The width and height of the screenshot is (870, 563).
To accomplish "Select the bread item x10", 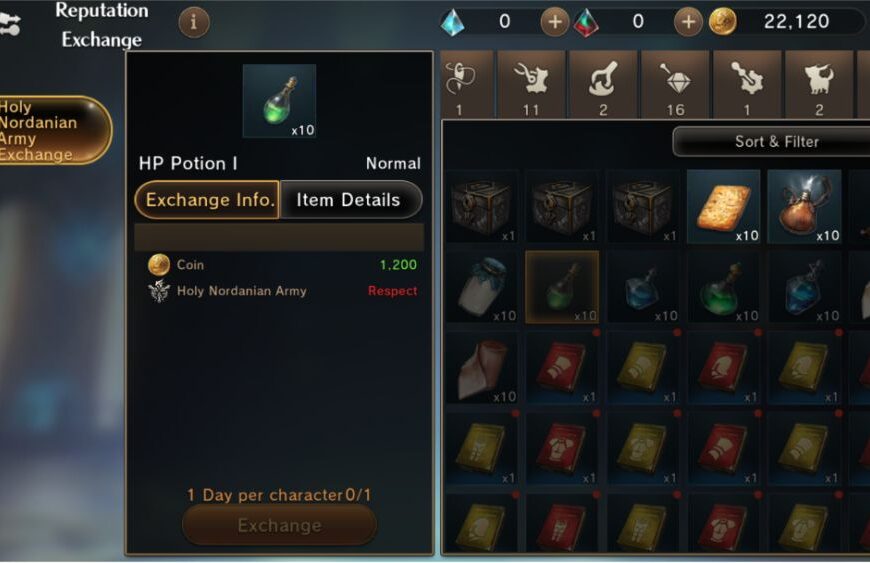I will tap(724, 207).
